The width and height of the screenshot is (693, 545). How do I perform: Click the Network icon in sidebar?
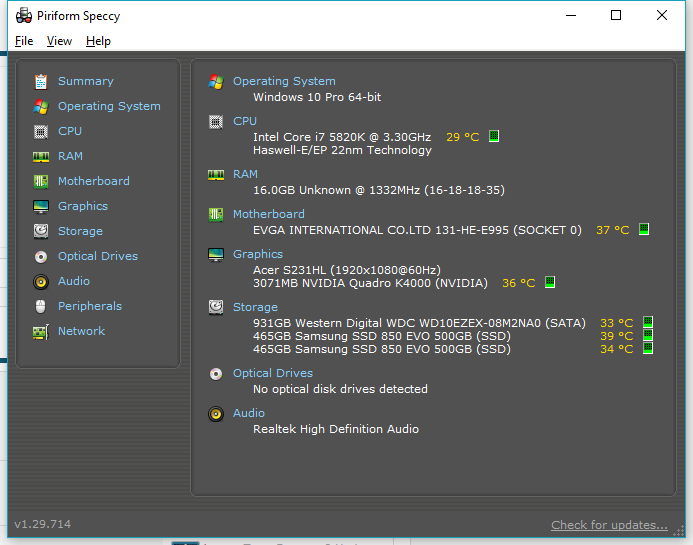point(41,331)
